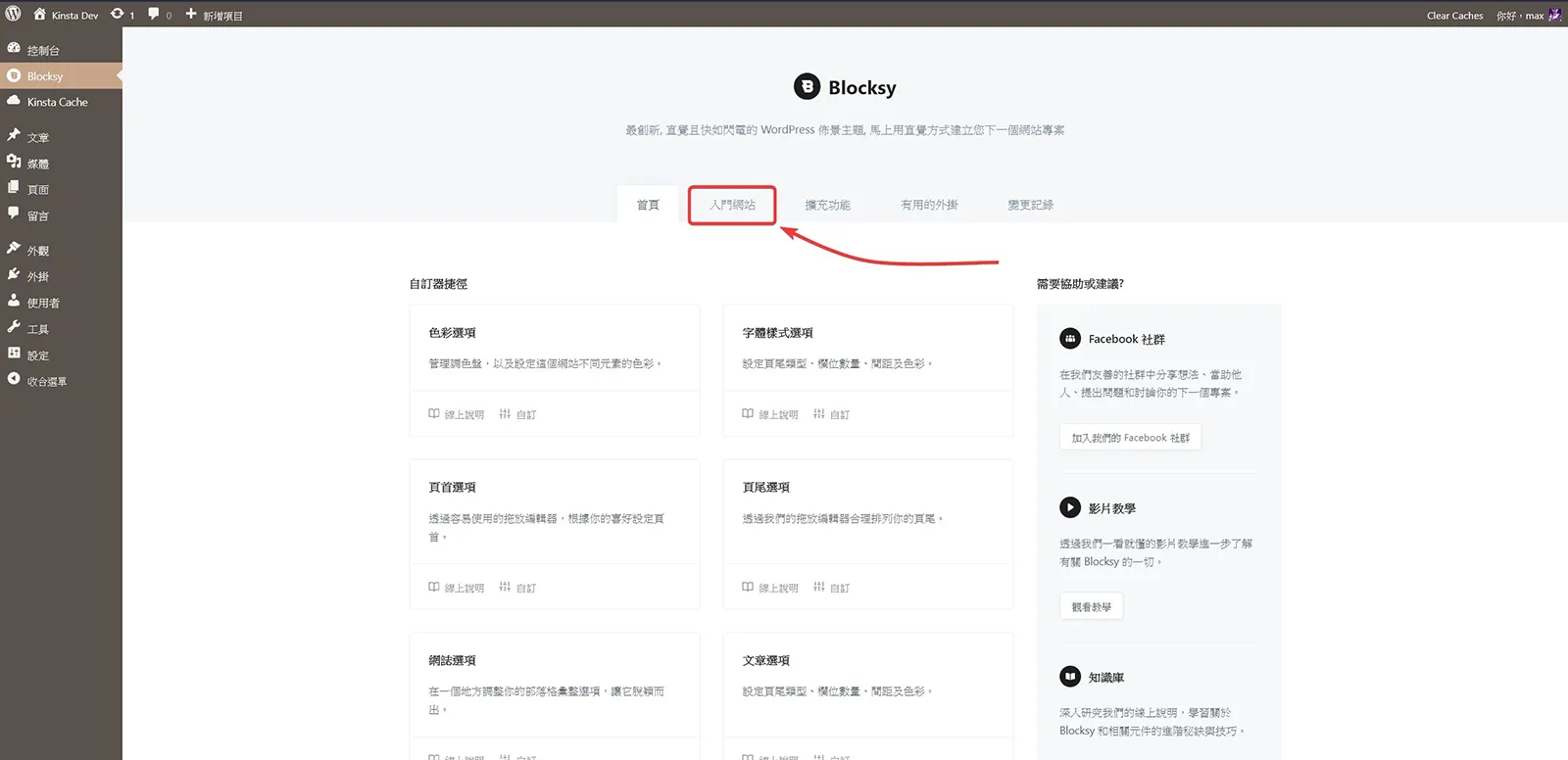1568x760 pixels.
Task: Click the 網誌選項 card title
Action: [452, 660]
